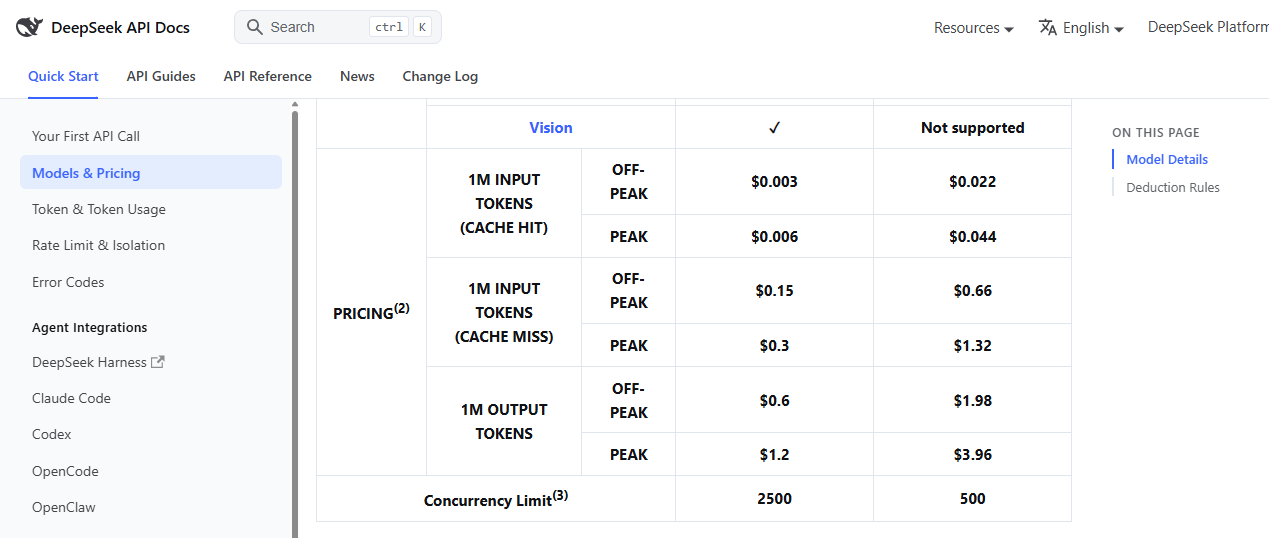Click the $0.044 price cell

coord(973,237)
